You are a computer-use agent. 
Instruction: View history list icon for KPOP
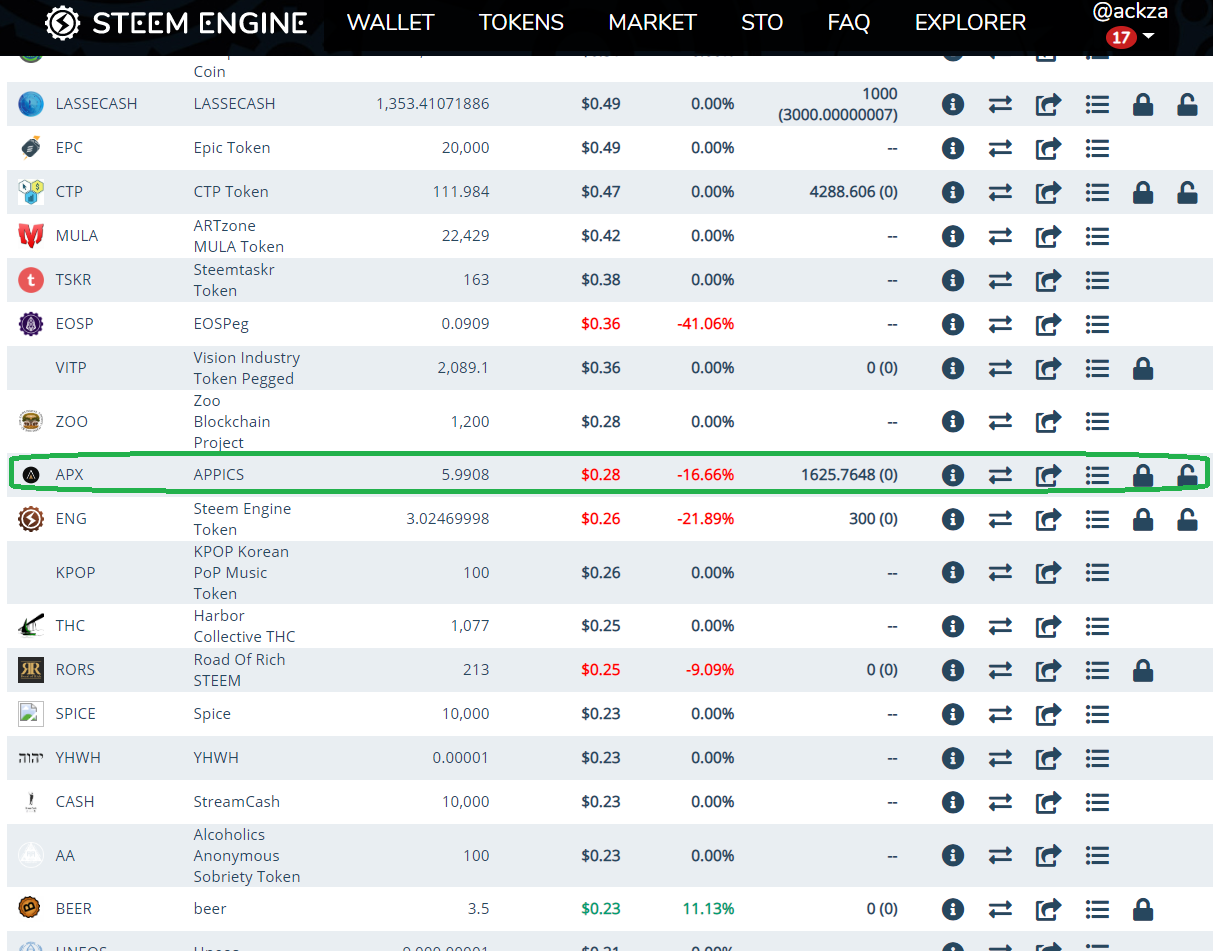pos(1097,573)
